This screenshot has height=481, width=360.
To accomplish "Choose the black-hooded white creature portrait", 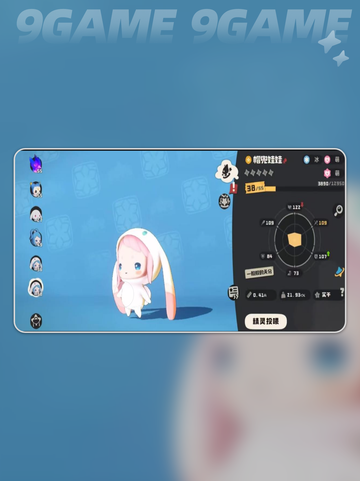I will pos(36,214).
